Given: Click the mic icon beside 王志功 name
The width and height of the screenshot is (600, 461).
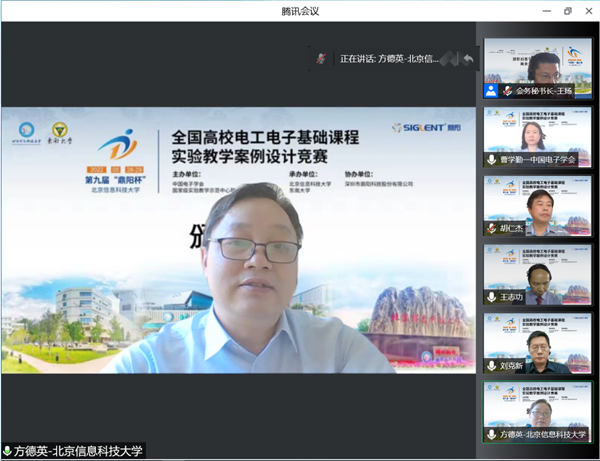Looking at the screenshot, I should click(491, 298).
